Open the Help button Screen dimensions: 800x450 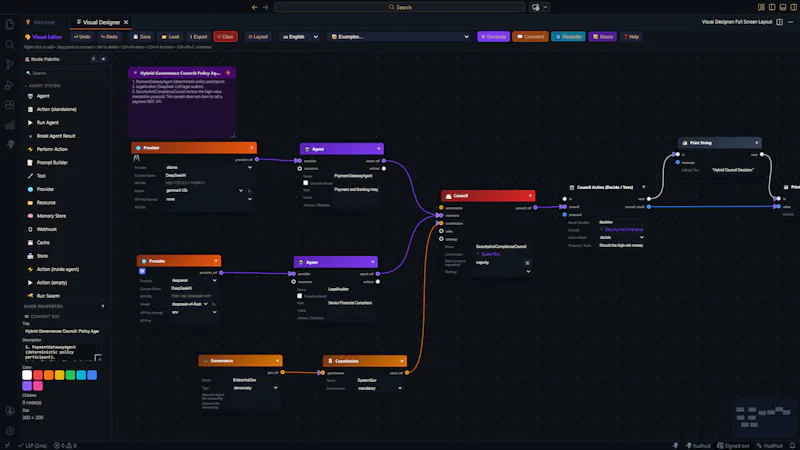[x=631, y=37]
